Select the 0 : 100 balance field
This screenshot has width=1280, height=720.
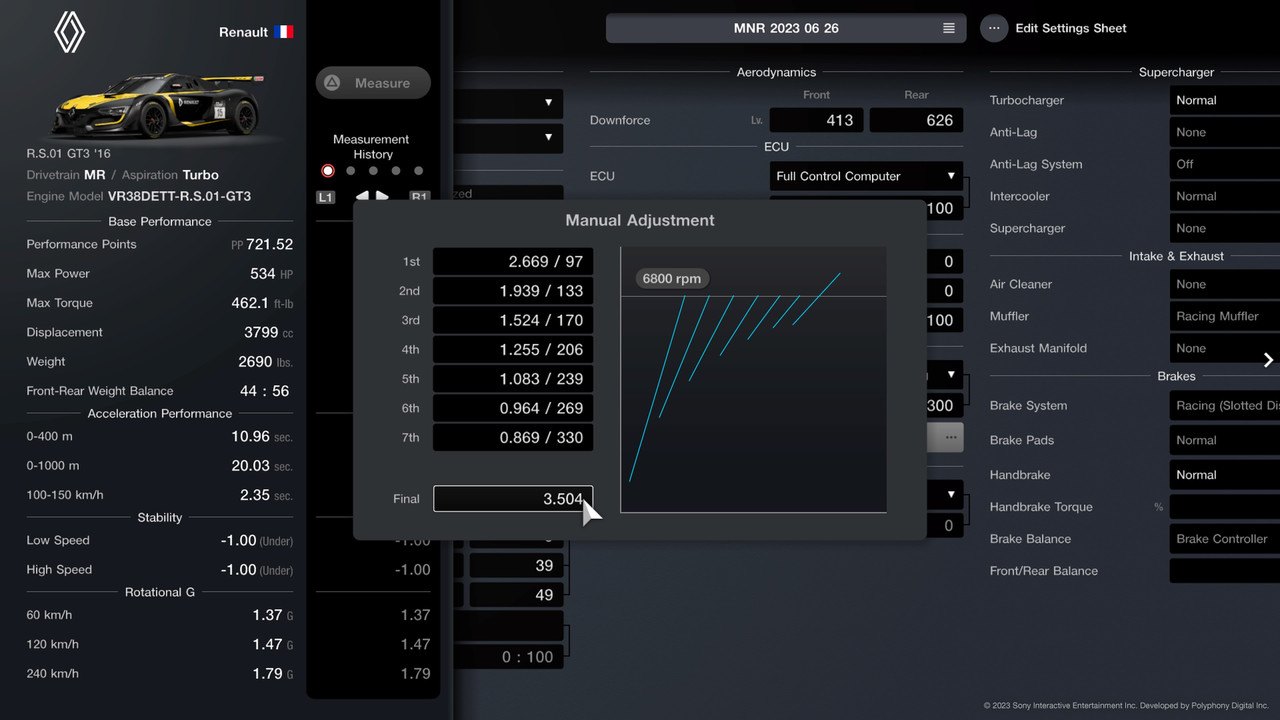click(x=508, y=657)
